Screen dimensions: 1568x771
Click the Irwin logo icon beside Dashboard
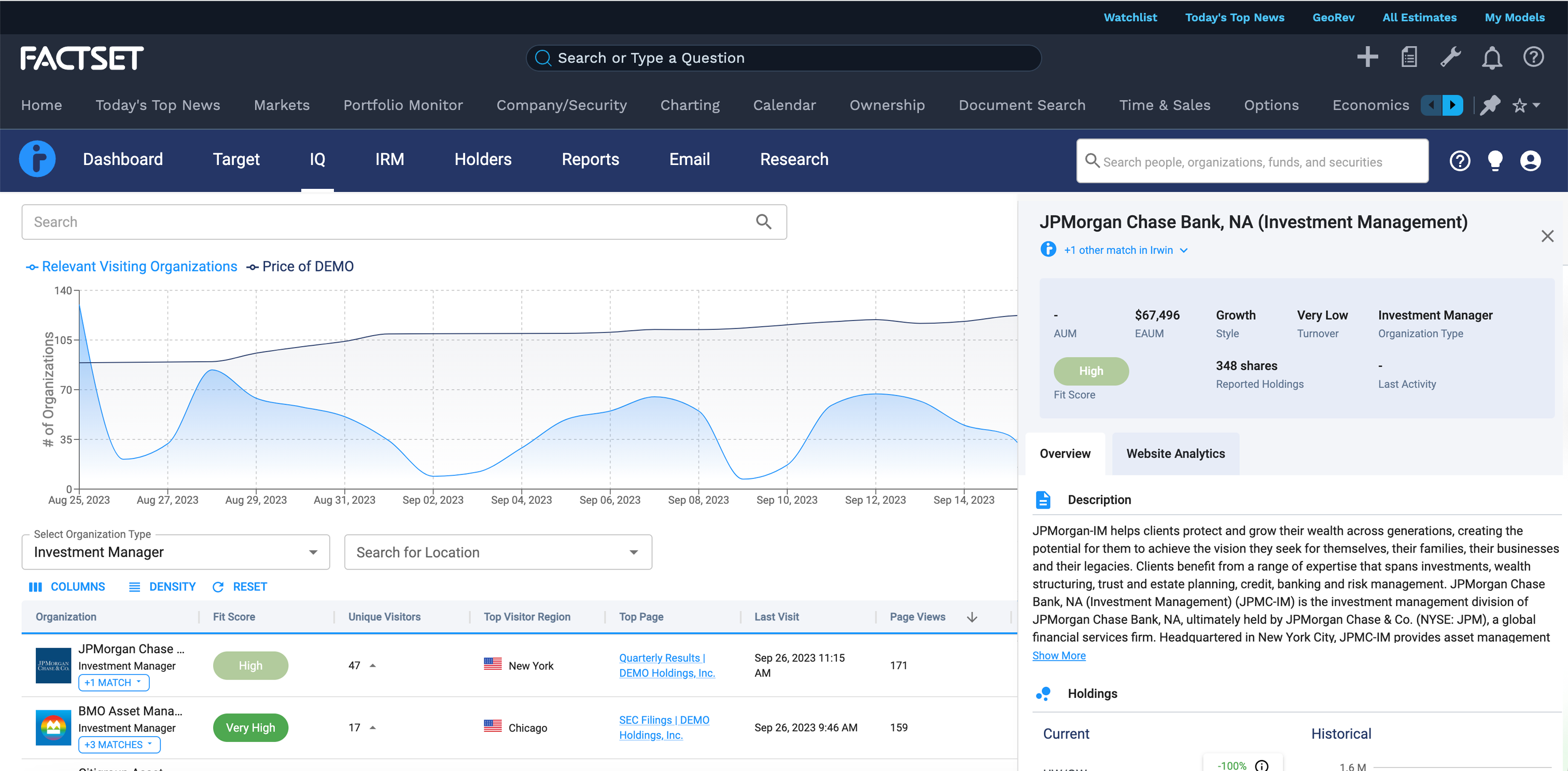click(x=37, y=159)
